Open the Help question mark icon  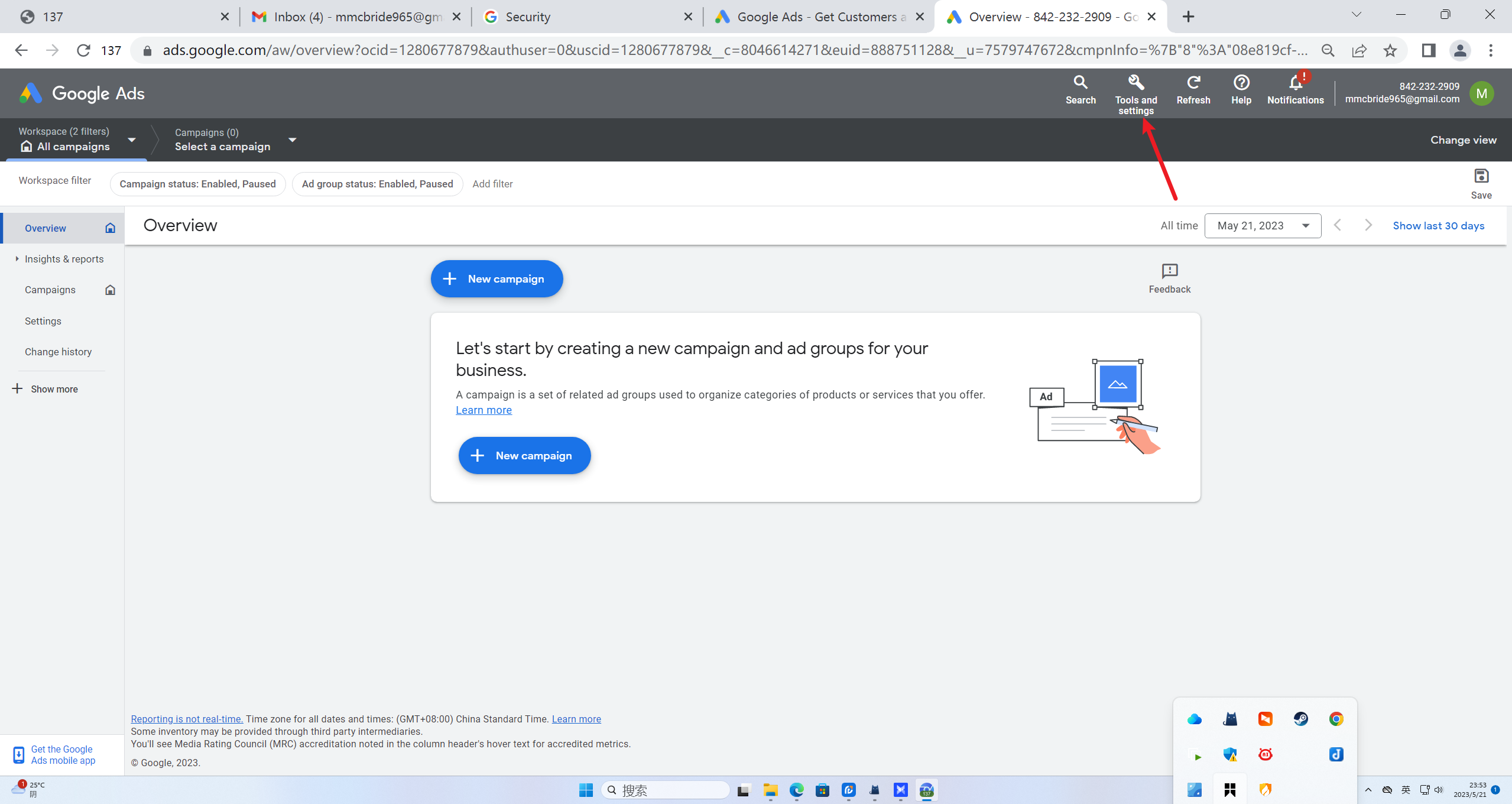[x=1241, y=83]
